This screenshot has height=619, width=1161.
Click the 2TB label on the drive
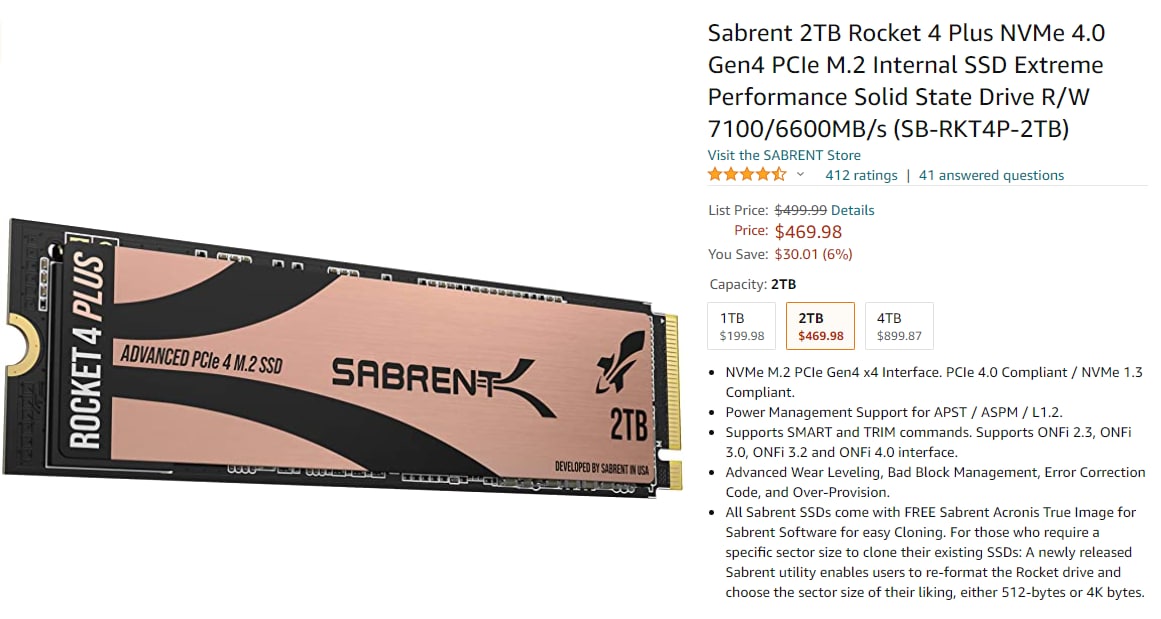click(x=629, y=424)
